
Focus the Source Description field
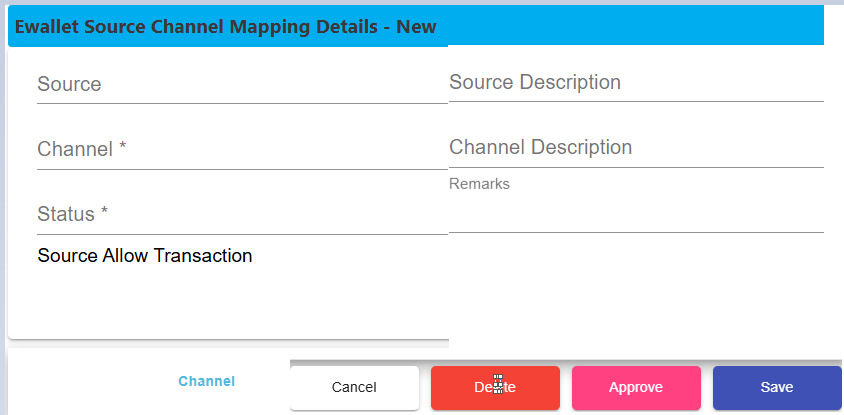coord(635,83)
